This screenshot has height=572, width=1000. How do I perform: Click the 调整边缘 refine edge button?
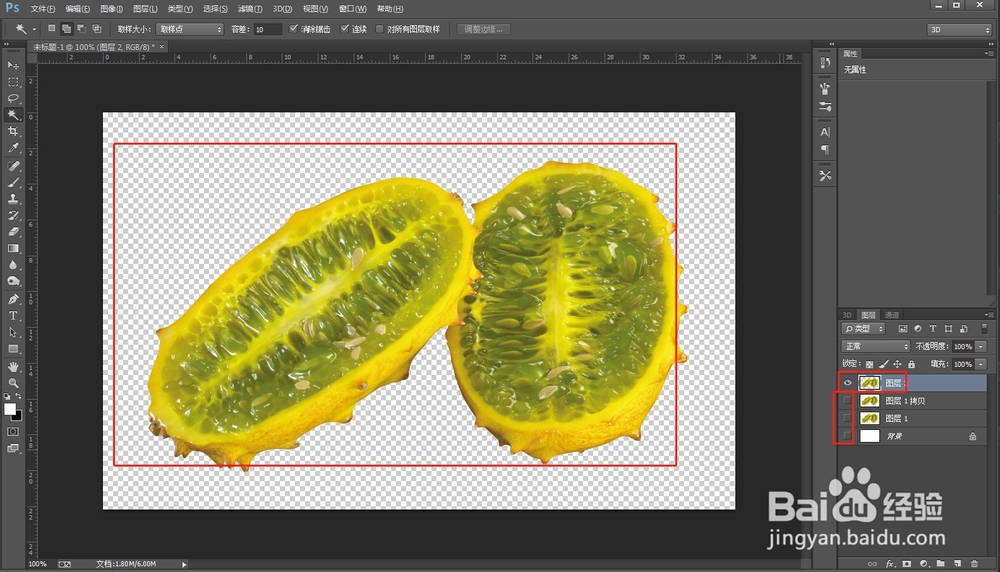click(x=483, y=29)
